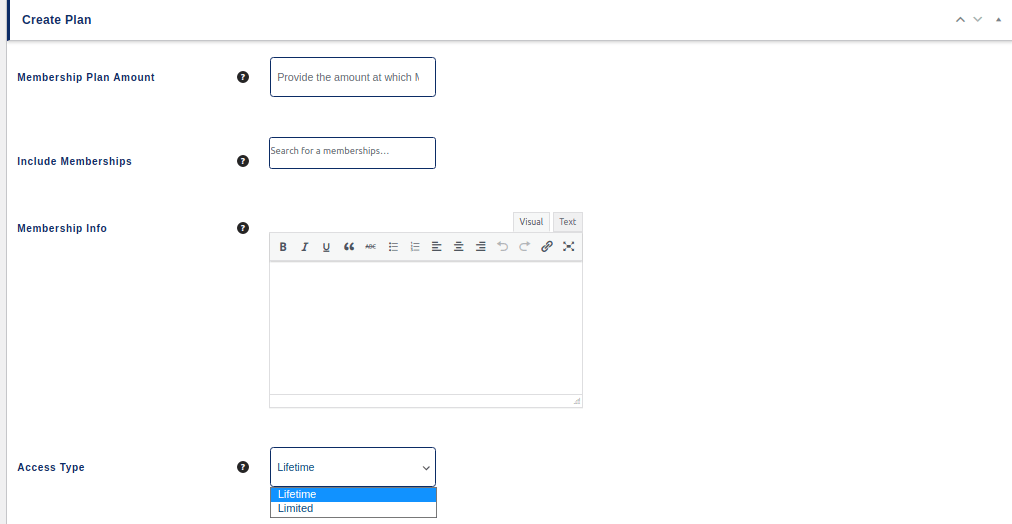Align text center in Membership Info editor

[458, 247]
